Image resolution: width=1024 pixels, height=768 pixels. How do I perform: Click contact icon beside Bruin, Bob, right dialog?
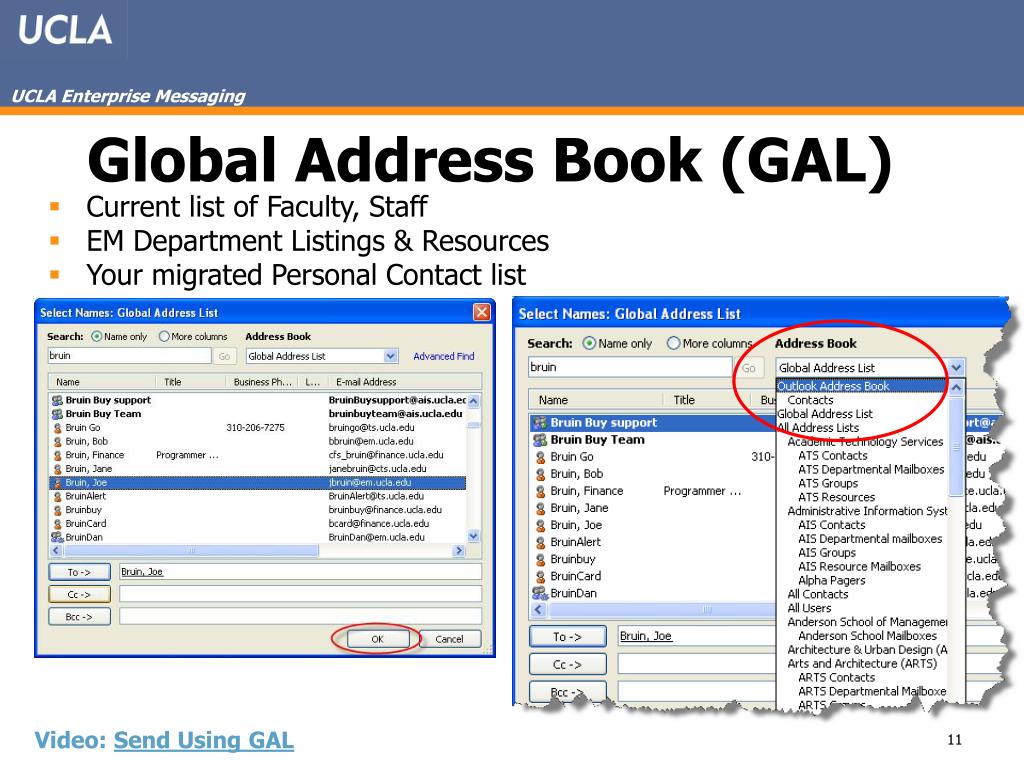[x=540, y=474]
